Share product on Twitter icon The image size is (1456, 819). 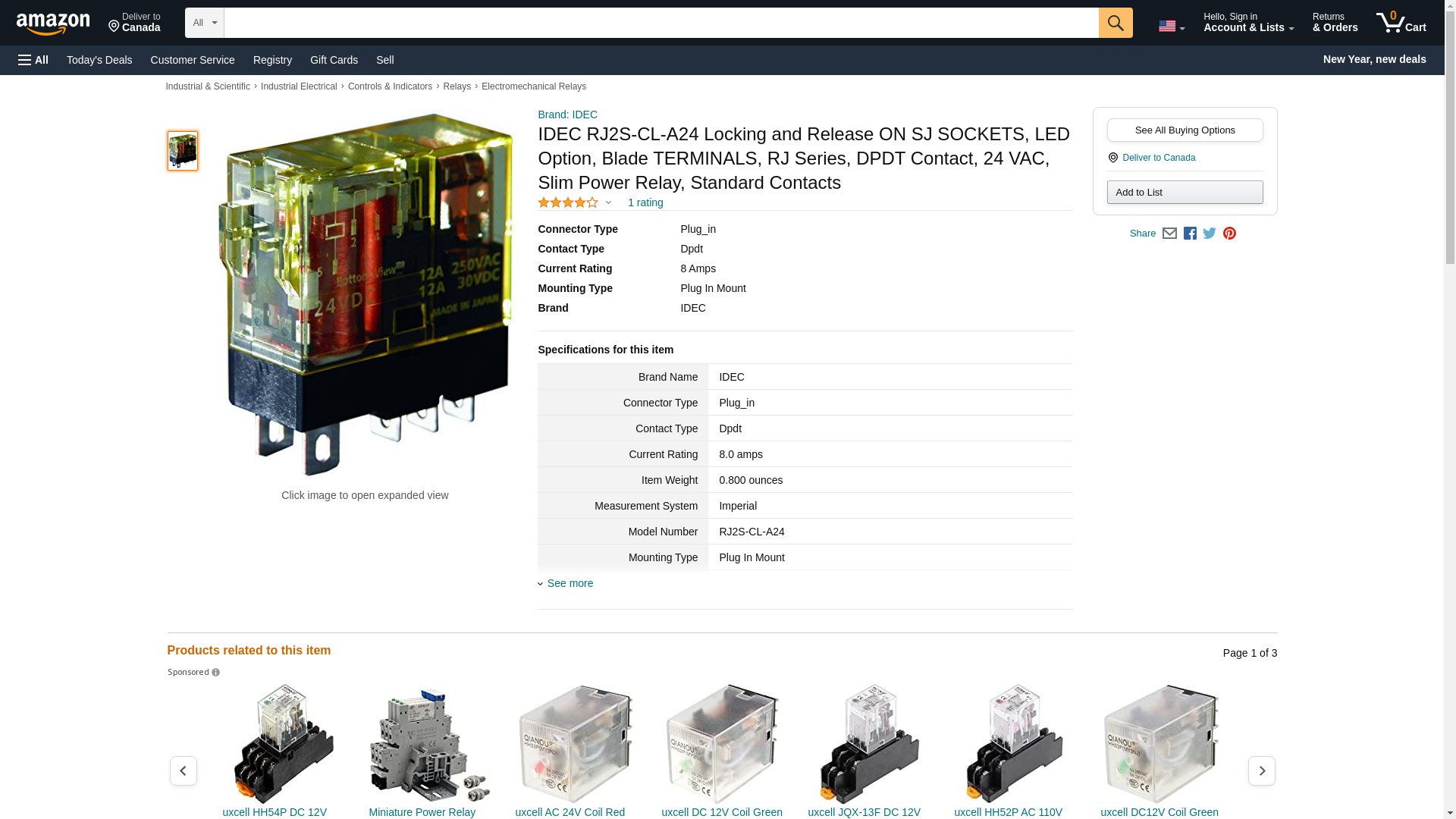[1210, 234]
